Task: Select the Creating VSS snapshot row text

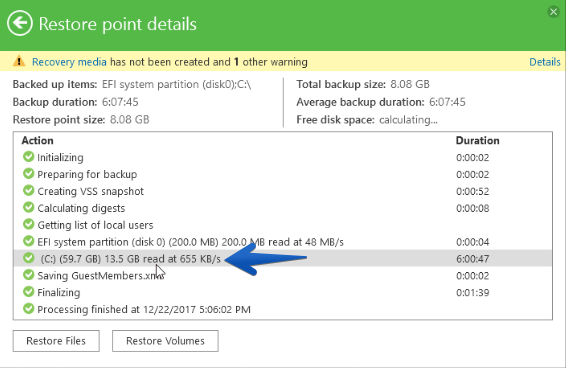Action: click(x=90, y=191)
